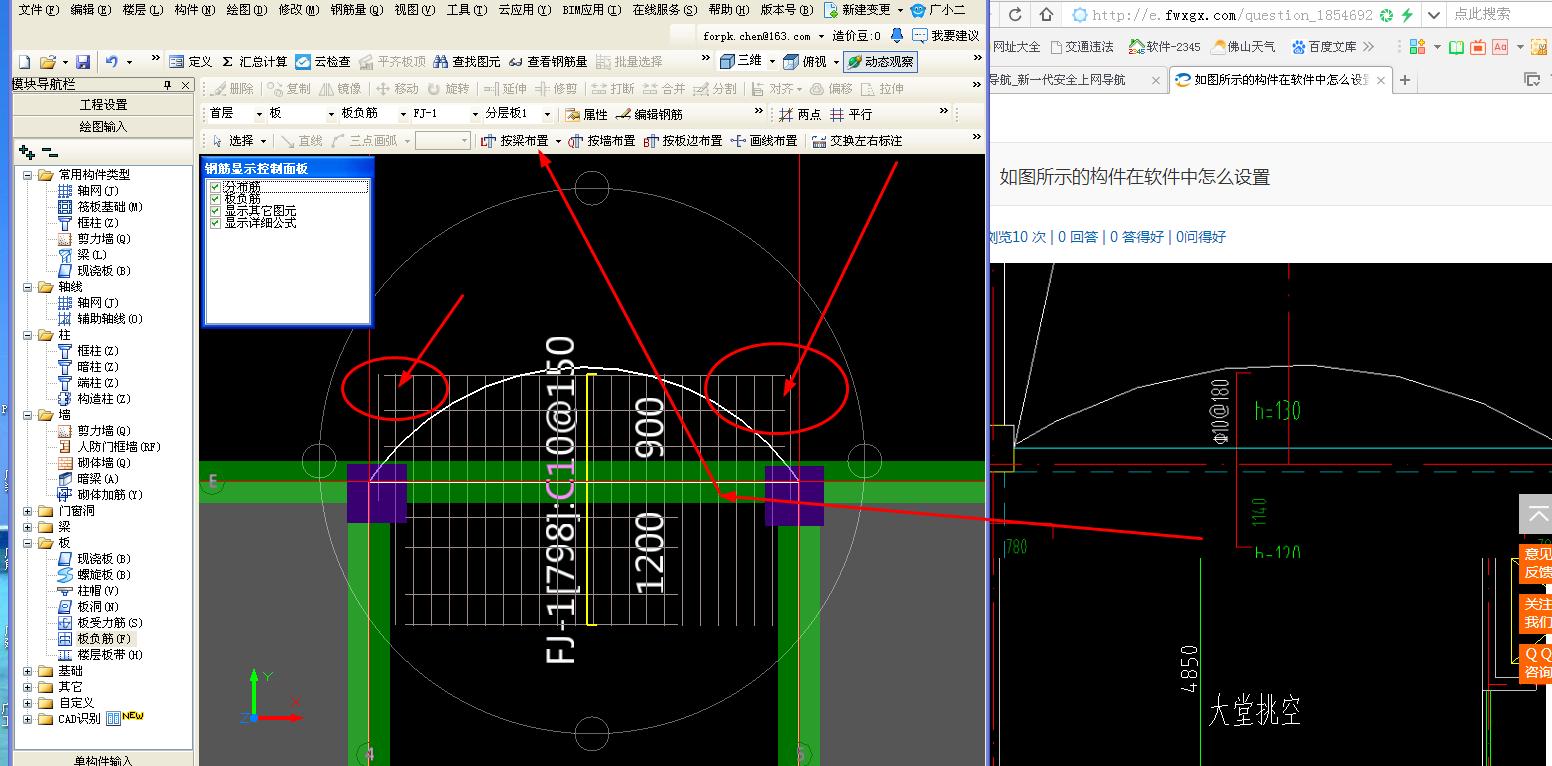Click the Save disk icon
The image size is (1552, 766).
pos(83,62)
